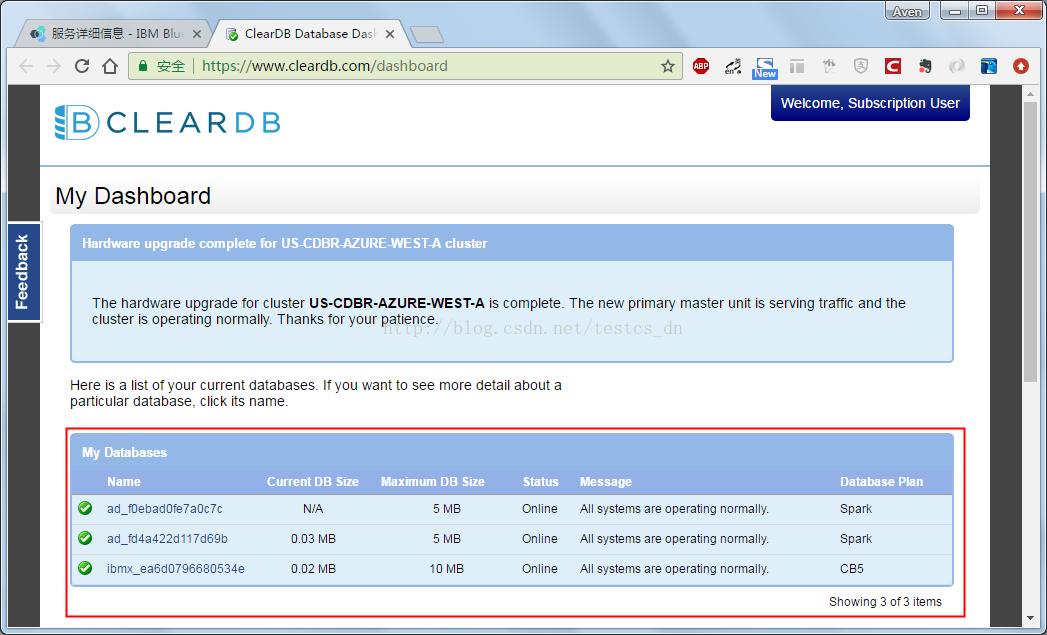The width and height of the screenshot is (1047, 635).
Task: Click the green check for ibmx_ea6d0796680534e
Action: tap(85, 568)
